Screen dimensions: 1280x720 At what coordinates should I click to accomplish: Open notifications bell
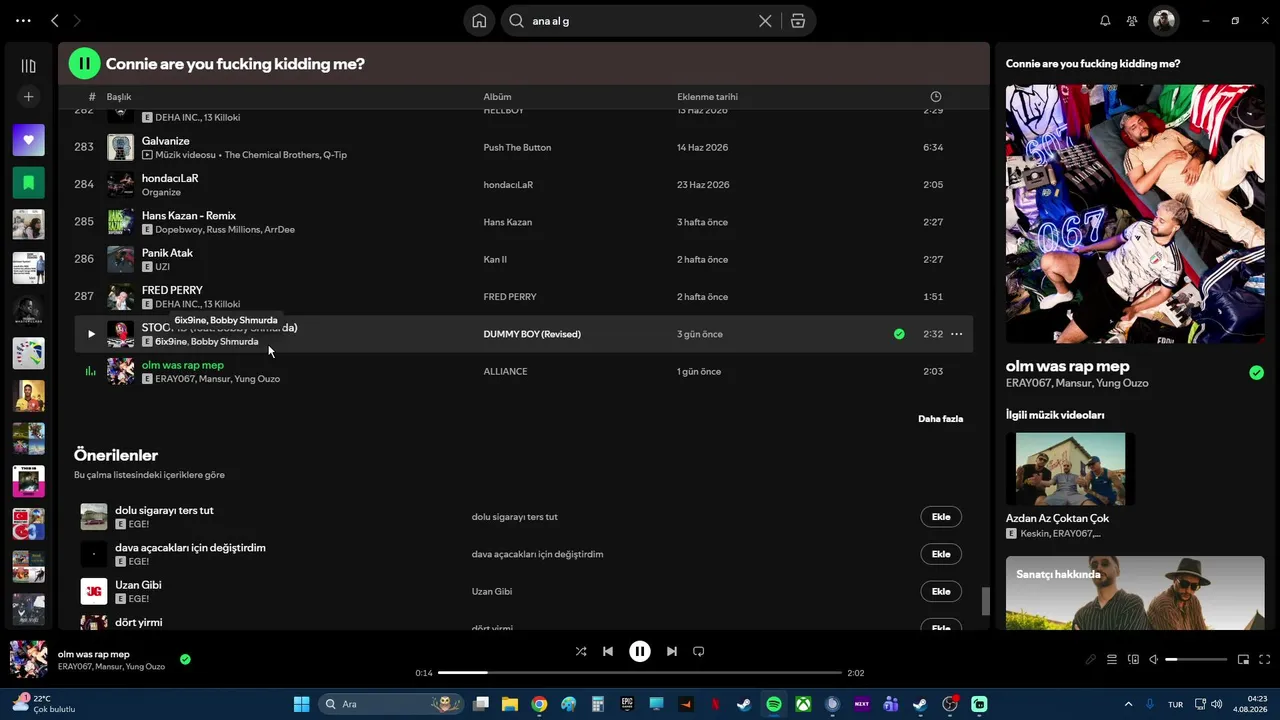[1105, 21]
